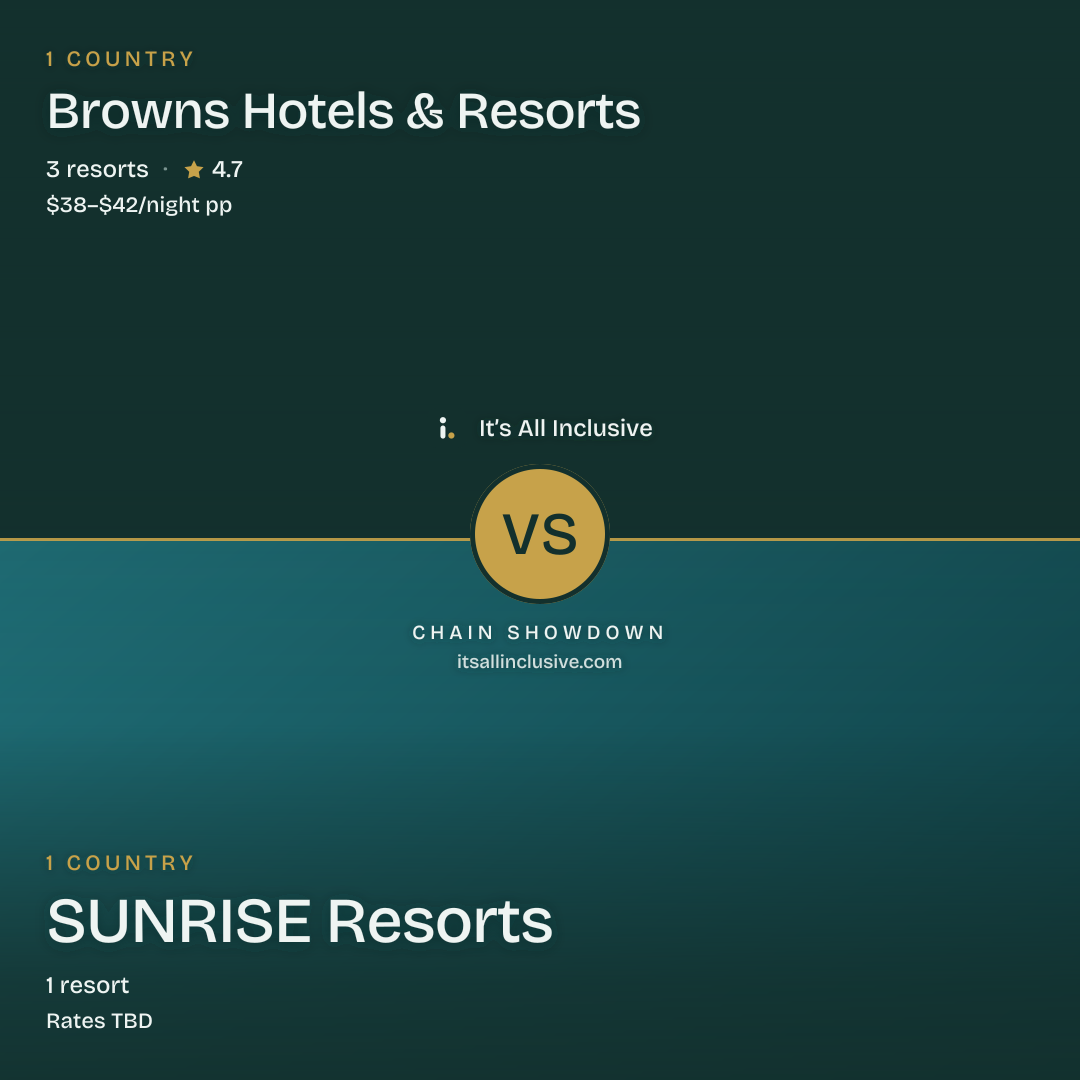
Task: Click the gold VS circle badge
Action: (x=540, y=534)
